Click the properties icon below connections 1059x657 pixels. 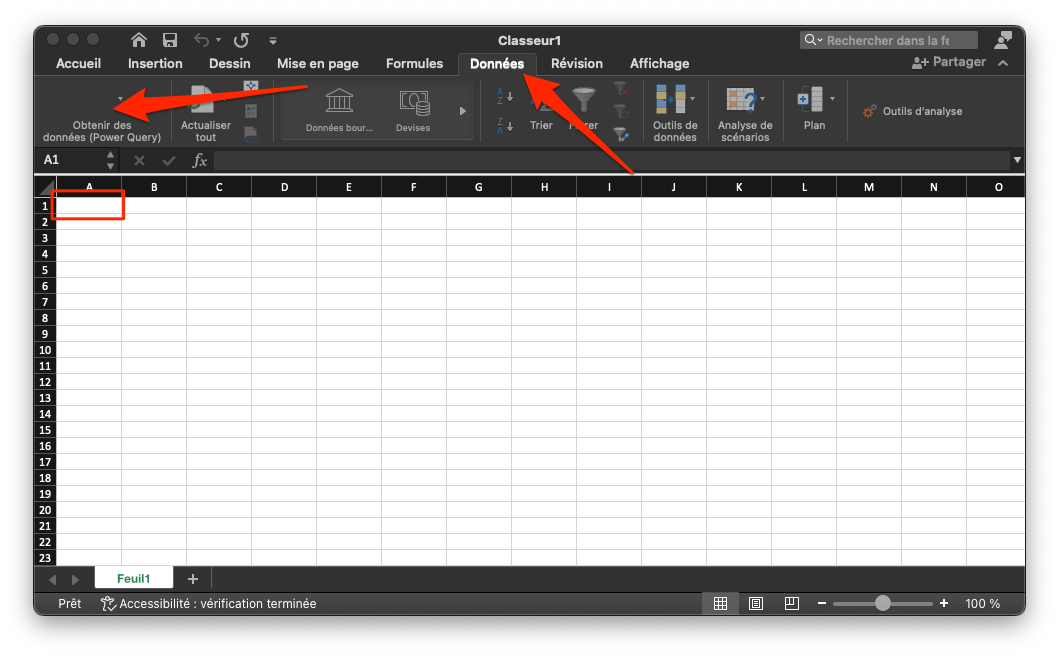(251, 111)
